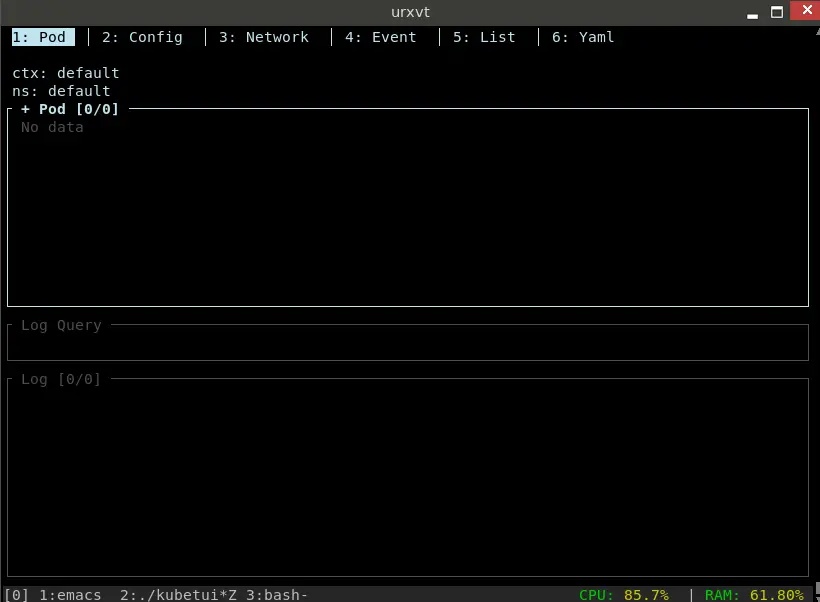Viewport: 820px width, 602px height.
Task: Open the Network tab
Action: 263,37
